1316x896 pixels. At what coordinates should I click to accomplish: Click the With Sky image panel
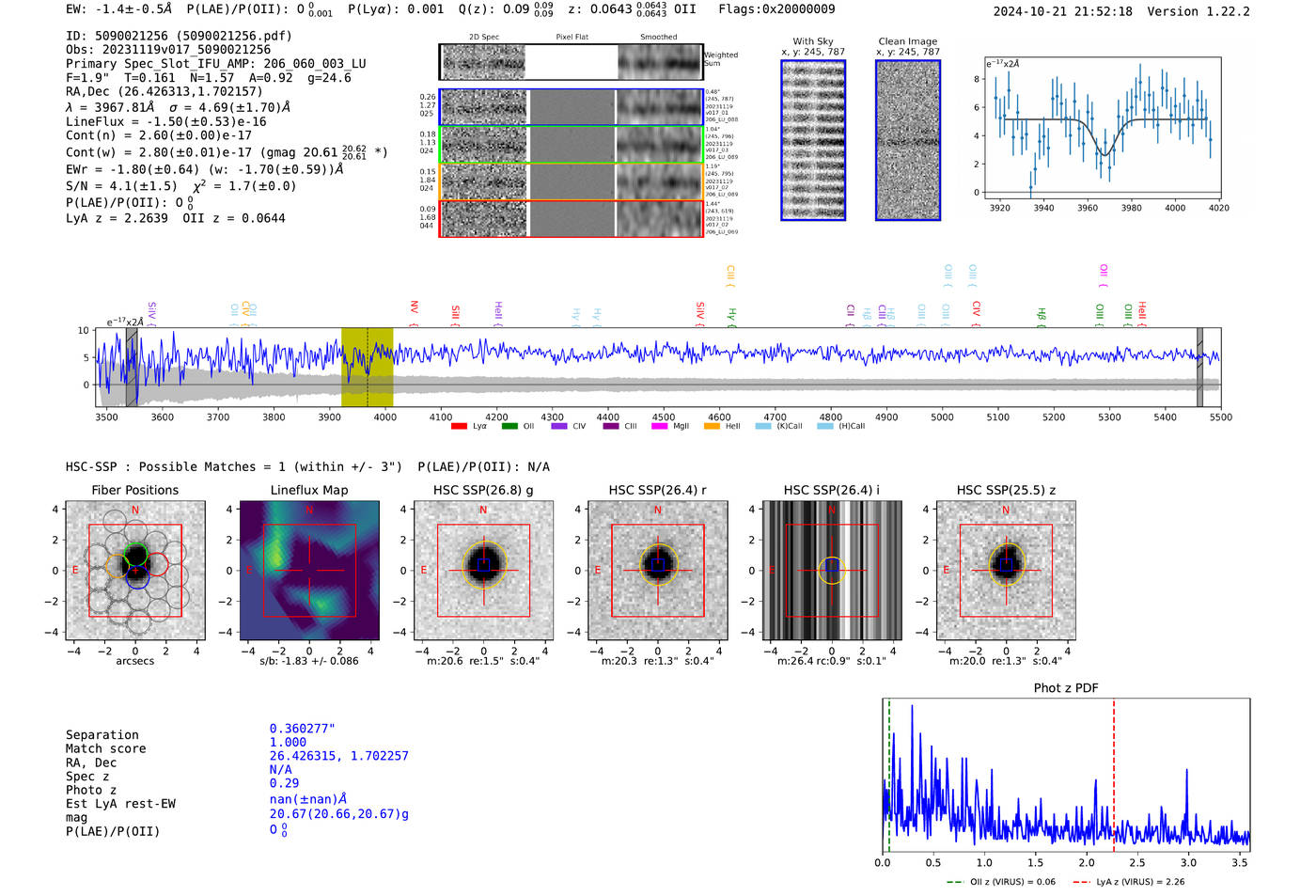813,140
